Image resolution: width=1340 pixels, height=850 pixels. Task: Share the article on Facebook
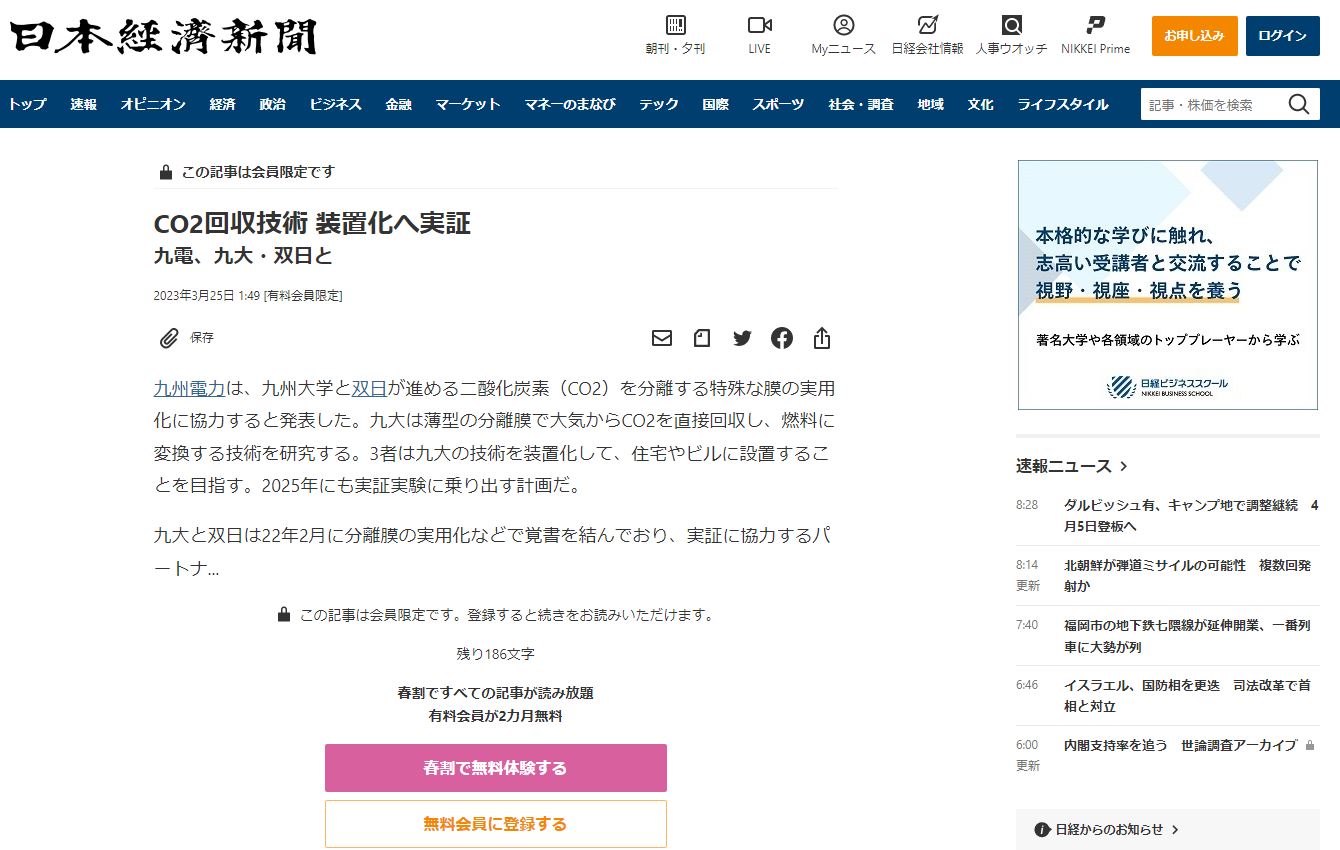click(x=782, y=338)
